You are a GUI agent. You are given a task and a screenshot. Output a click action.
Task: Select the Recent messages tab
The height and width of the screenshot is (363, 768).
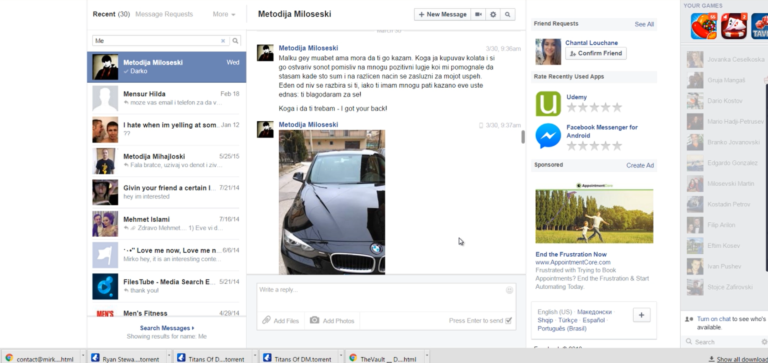(111, 14)
